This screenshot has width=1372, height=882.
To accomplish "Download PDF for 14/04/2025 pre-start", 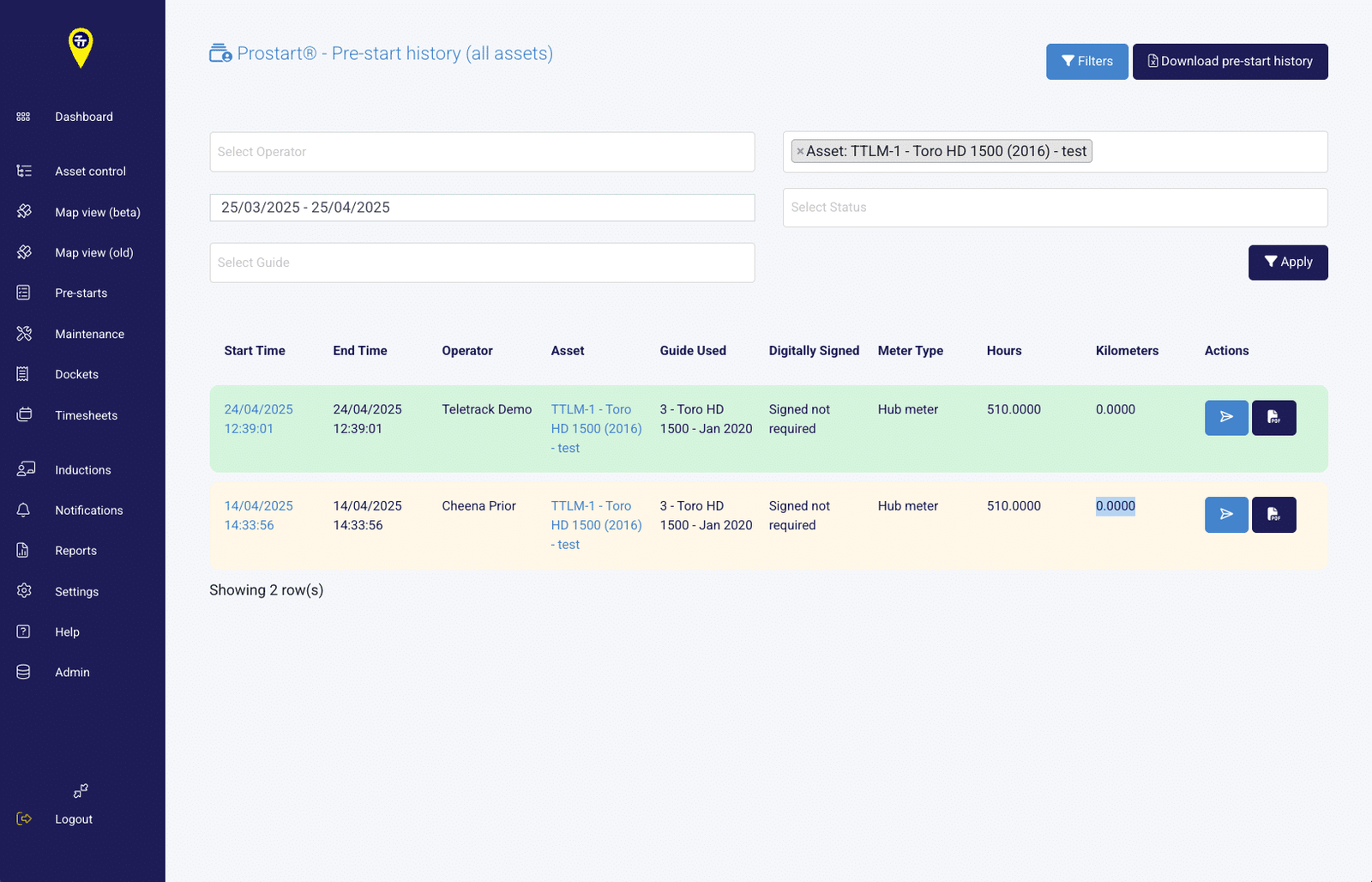I will 1274,515.
